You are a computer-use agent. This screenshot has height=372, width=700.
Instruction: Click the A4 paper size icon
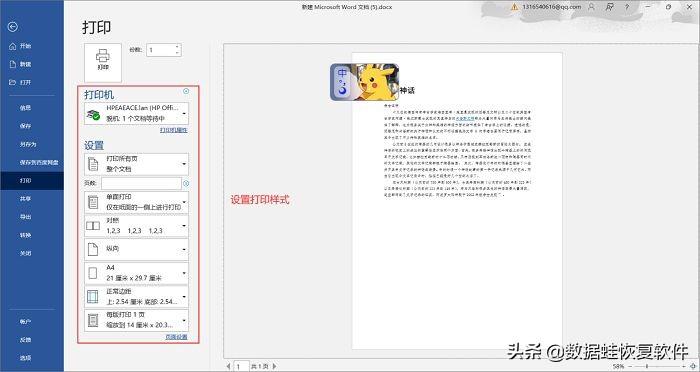click(93, 273)
